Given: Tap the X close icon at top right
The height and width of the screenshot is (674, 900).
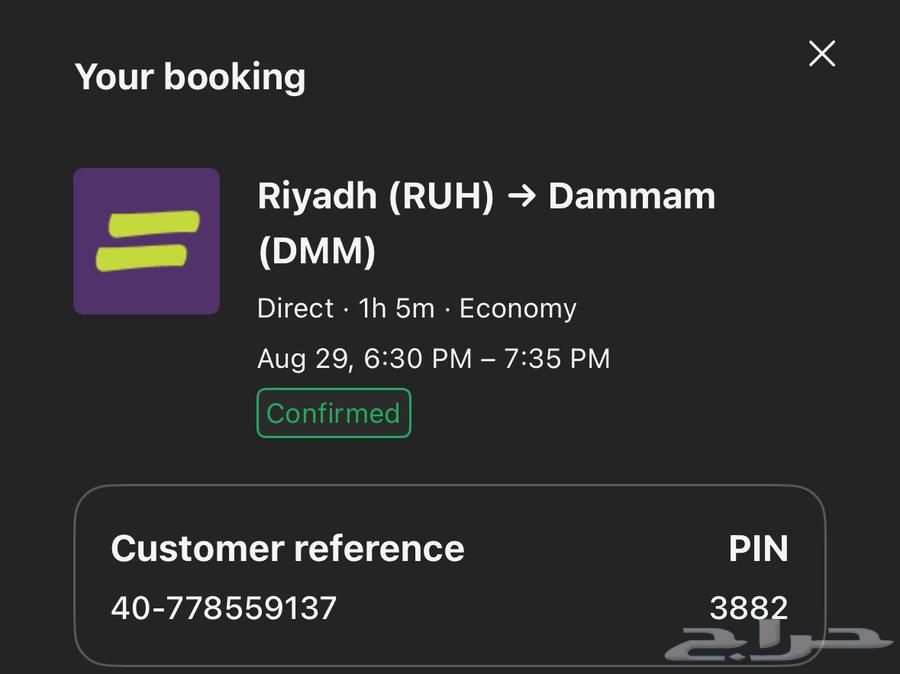Looking at the screenshot, I should tap(821, 53).
